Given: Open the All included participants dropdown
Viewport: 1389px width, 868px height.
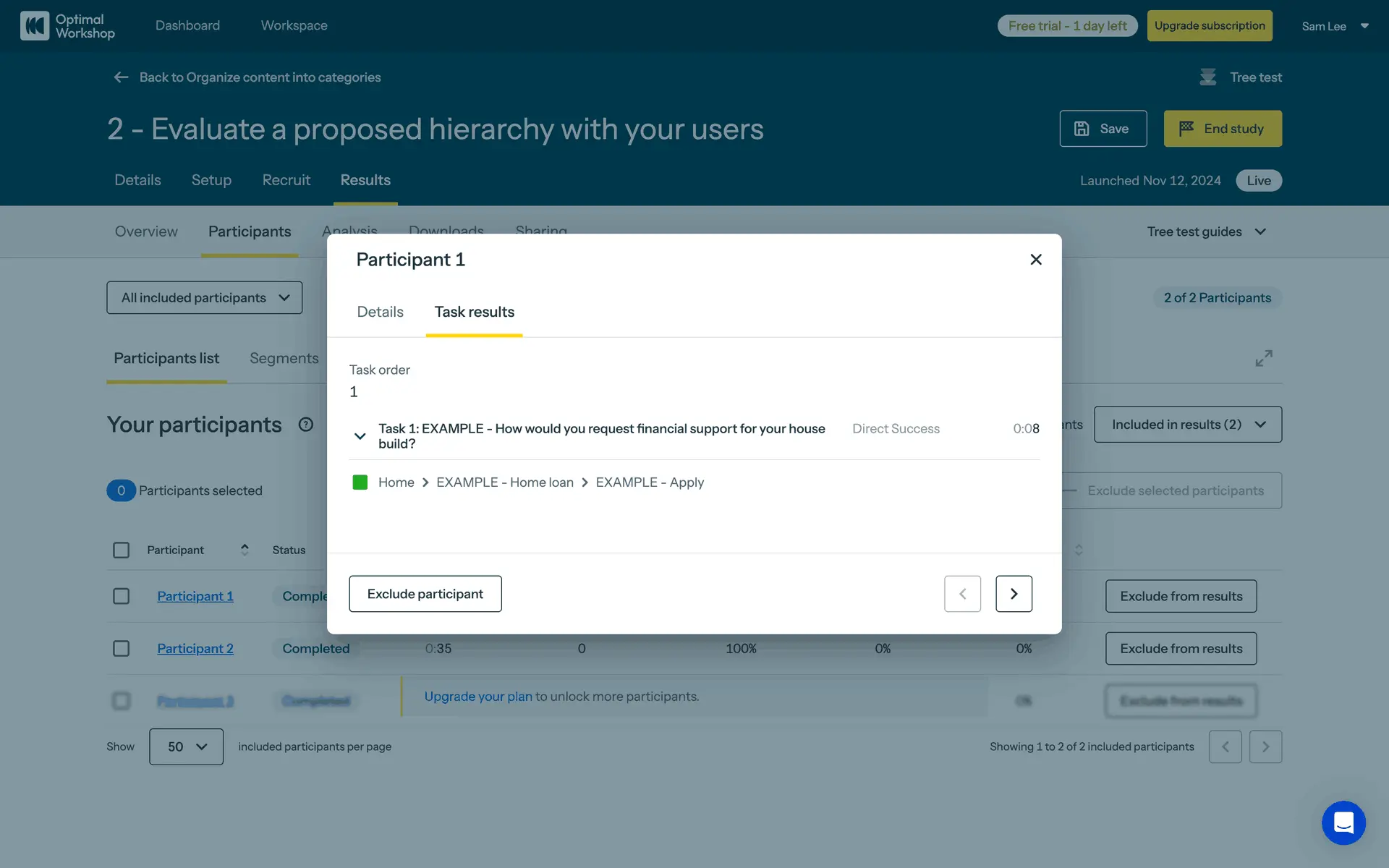Looking at the screenshot, I should click(205, 298).
